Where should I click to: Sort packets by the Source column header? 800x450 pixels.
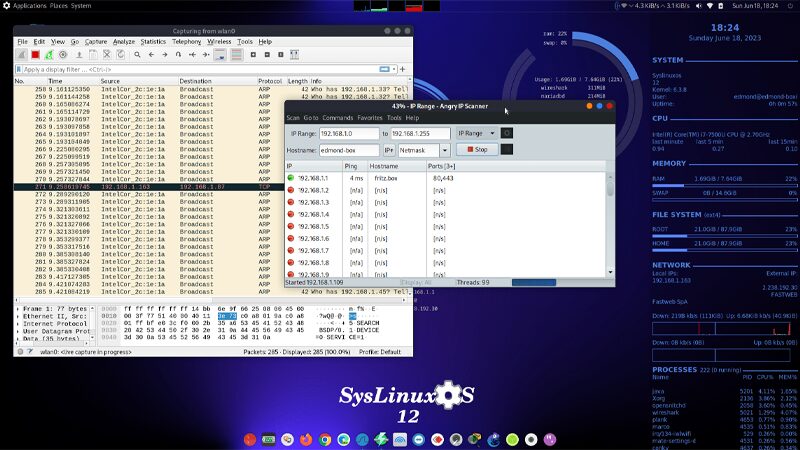tap(138, 81)
